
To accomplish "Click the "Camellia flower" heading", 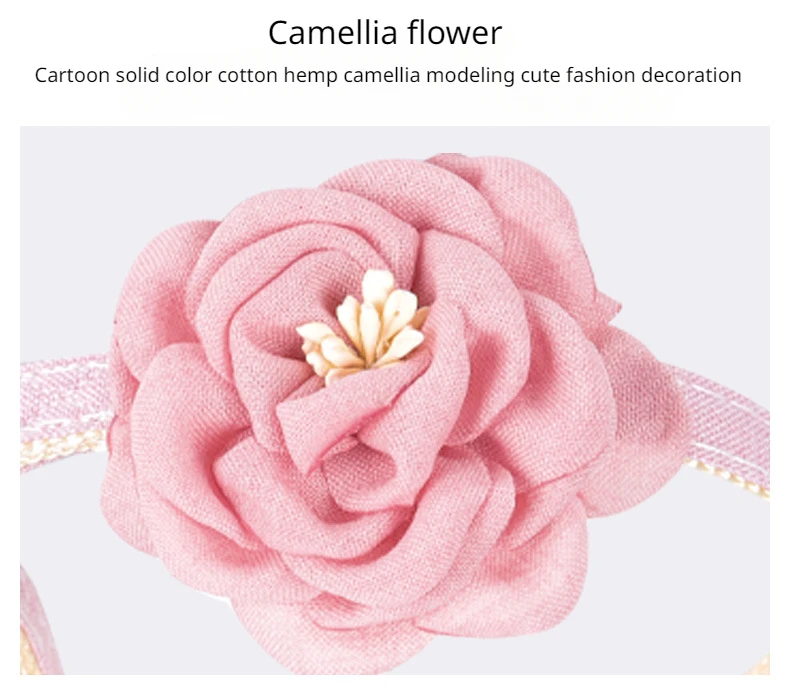I will click(x=385, y=33).
